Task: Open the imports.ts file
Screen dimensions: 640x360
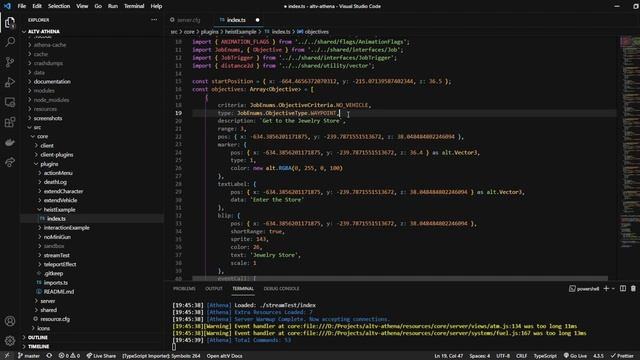Action: point(56,282)
